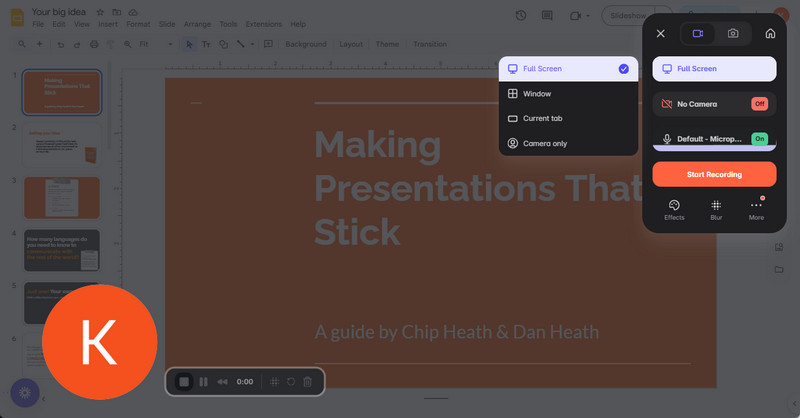Restart recording with circular arrow icon
The height and width of the screenshot is (418, 800).
pyautogui.click(x=291, y=382)
